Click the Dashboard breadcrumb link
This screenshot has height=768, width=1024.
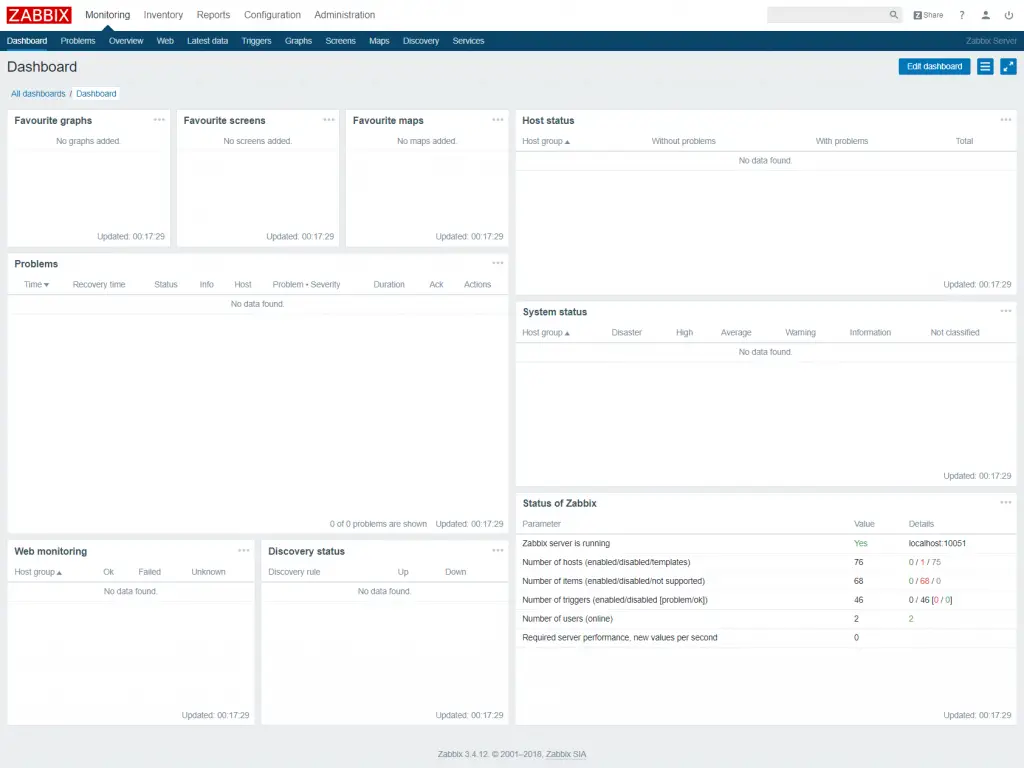tap(96, 94)
